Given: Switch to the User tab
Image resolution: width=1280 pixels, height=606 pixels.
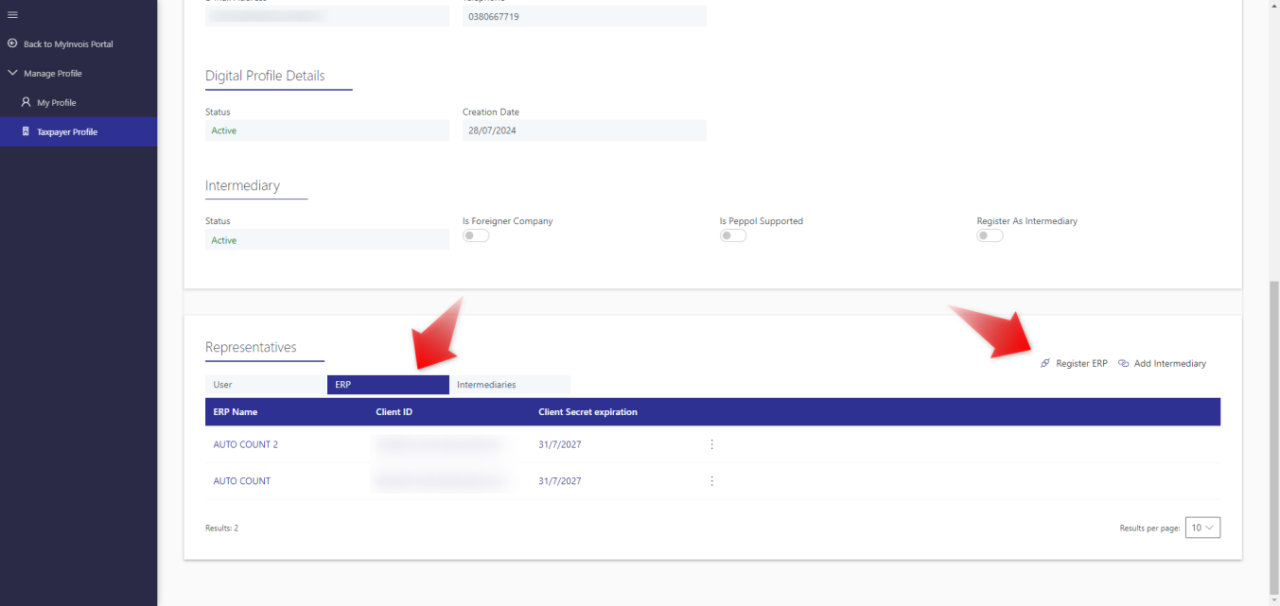Looking at the screenshot, I should tap(222, 384).
